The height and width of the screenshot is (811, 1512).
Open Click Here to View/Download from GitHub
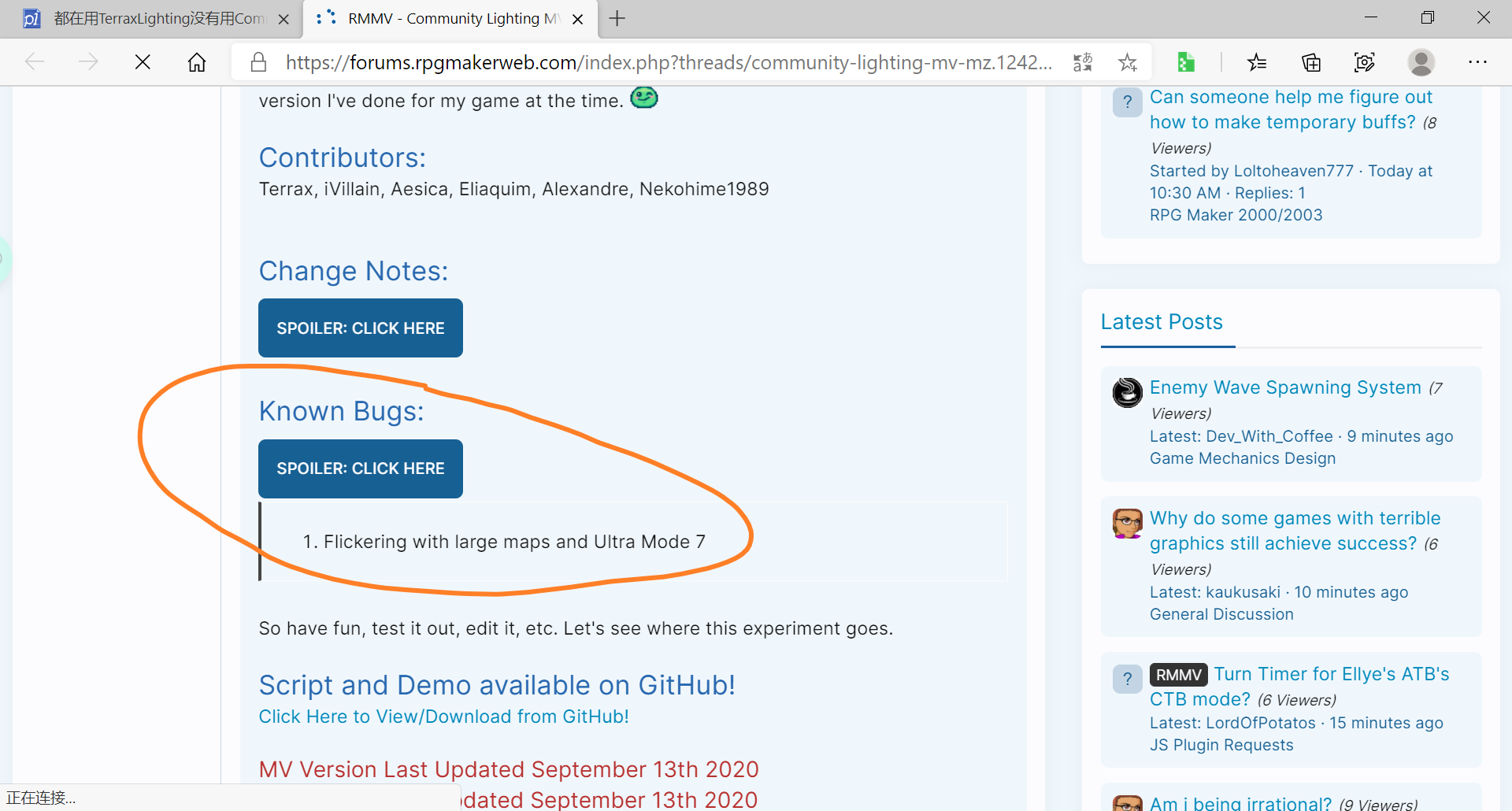444,717
